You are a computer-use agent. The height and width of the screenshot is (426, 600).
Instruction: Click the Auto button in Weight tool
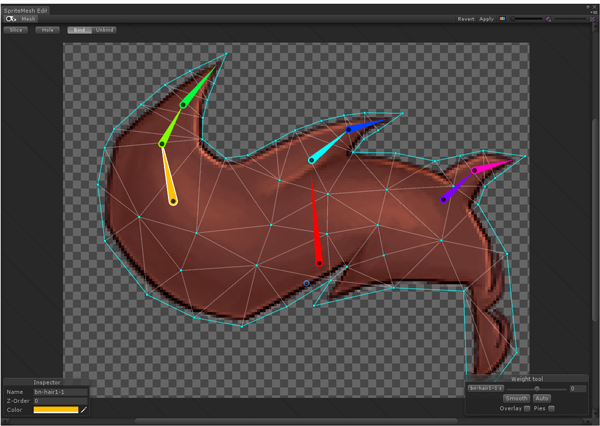coord(542,398)
